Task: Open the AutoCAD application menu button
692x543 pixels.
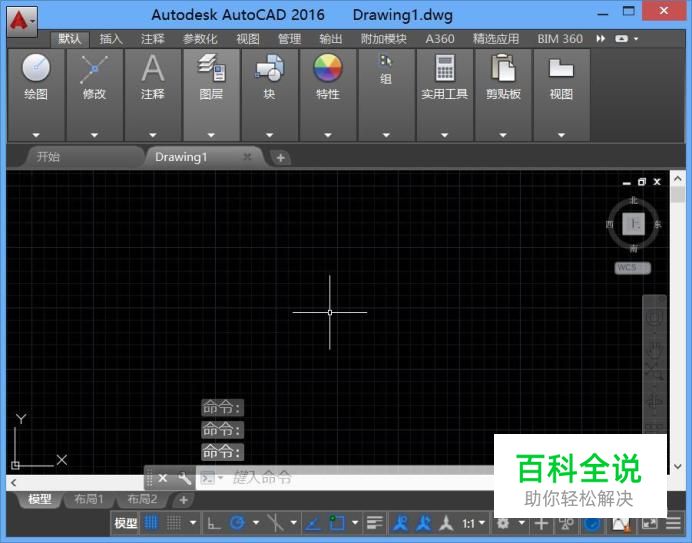Action: pyautogui.click(x=22, y=21)
